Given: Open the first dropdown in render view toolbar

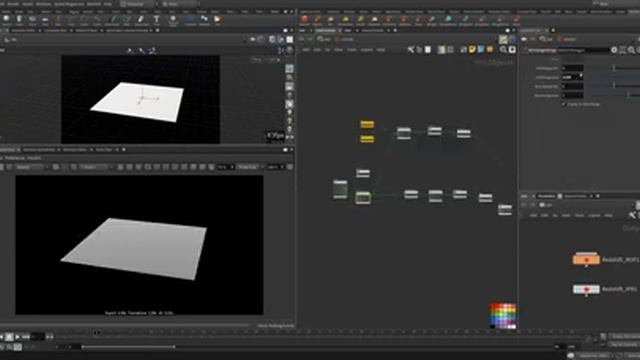Looking at the screenshot, I should 30,167.
